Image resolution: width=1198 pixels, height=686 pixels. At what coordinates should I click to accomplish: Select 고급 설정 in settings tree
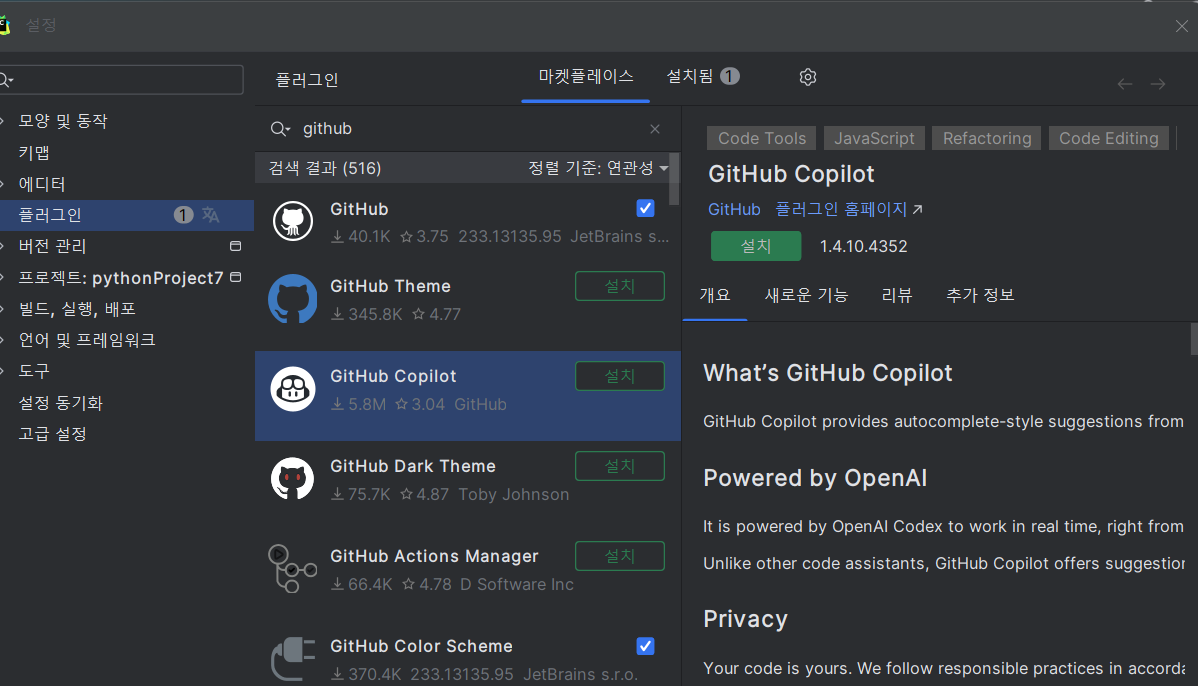[53, 434]
